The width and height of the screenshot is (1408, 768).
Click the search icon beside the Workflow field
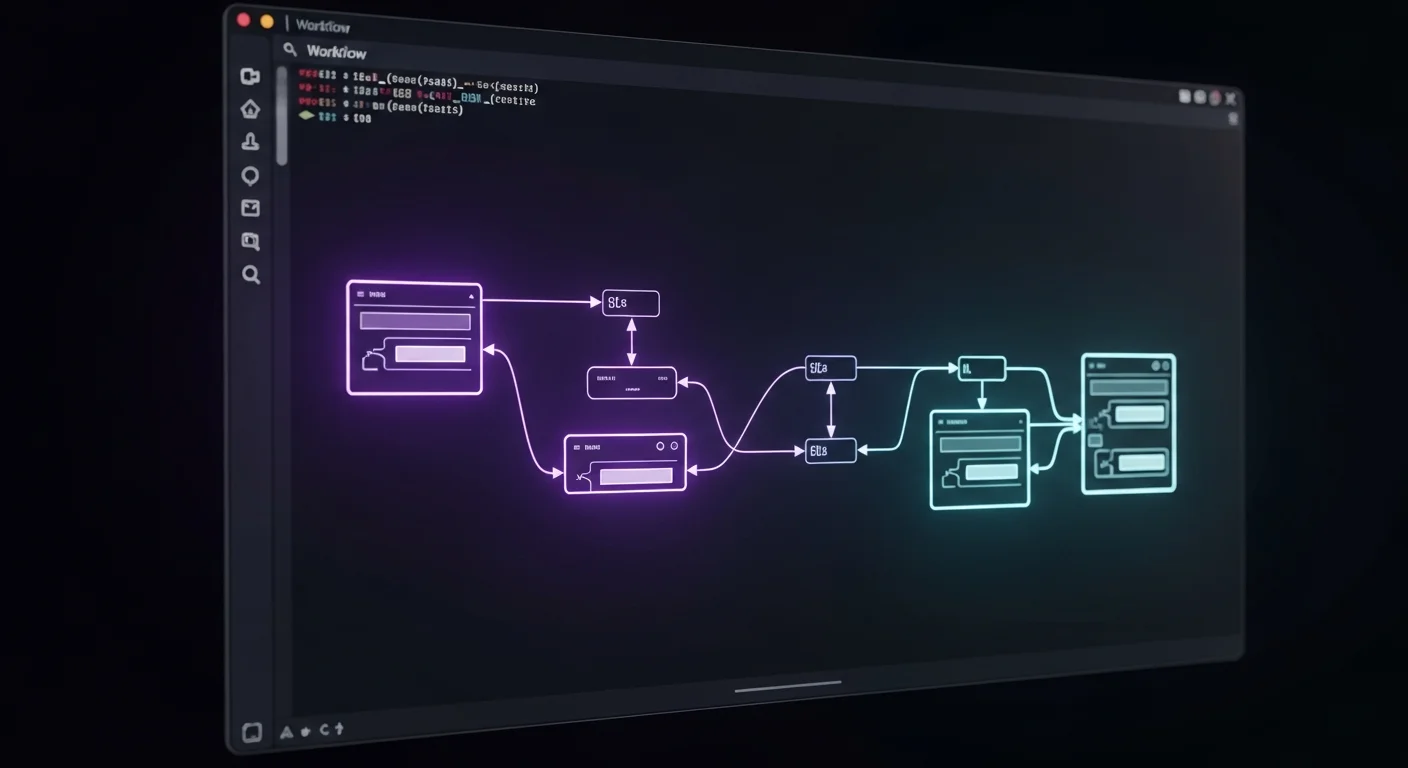coord(291,48)
